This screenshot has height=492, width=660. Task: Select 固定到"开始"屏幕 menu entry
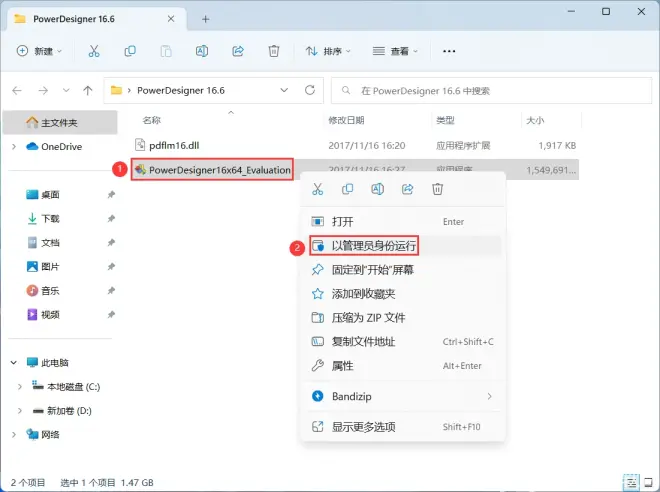[x=404, y=270]
